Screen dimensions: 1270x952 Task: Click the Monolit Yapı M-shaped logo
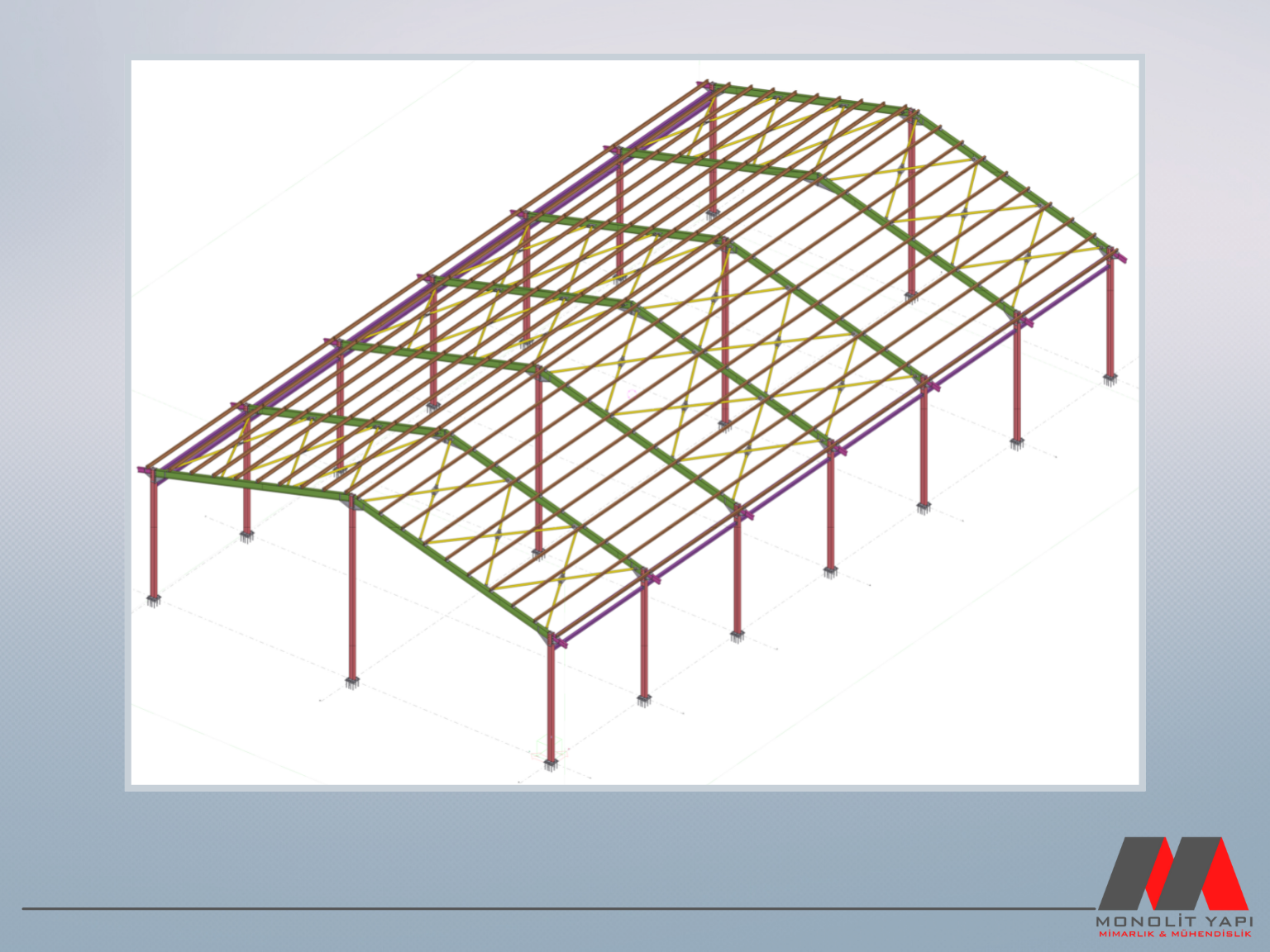[x=1172, y=873]
